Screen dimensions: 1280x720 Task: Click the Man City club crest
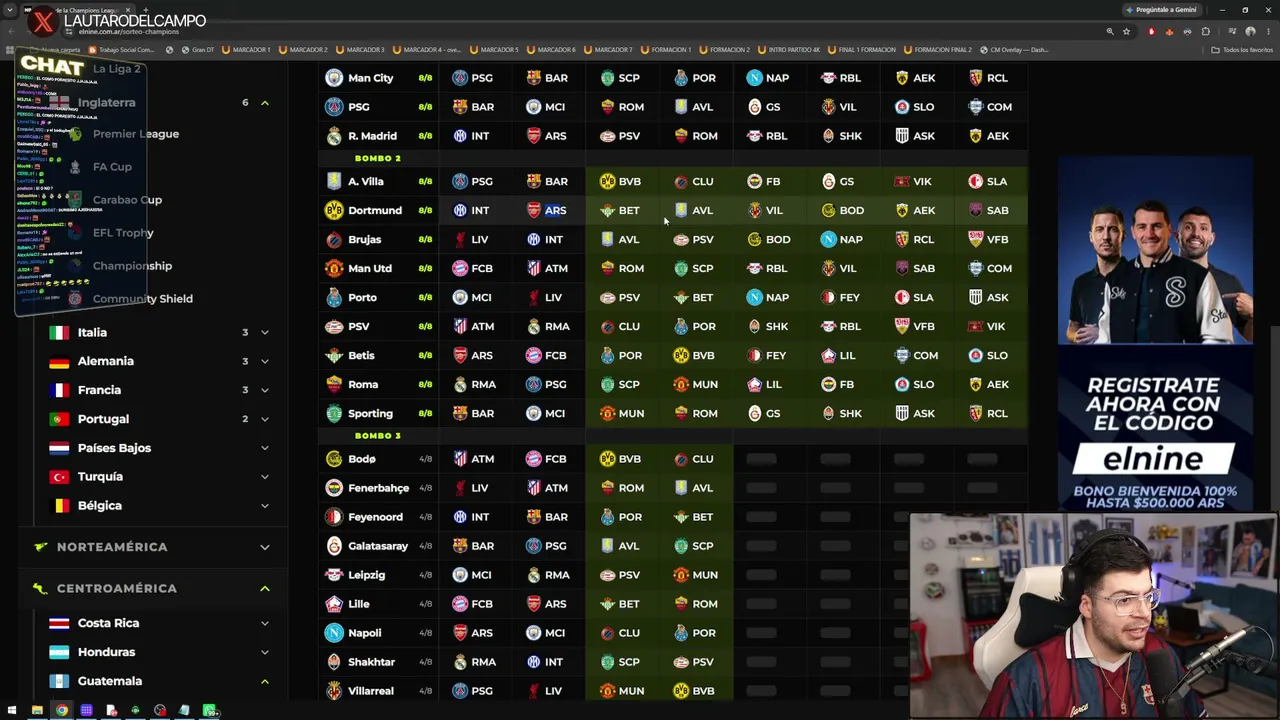point(334,78)
